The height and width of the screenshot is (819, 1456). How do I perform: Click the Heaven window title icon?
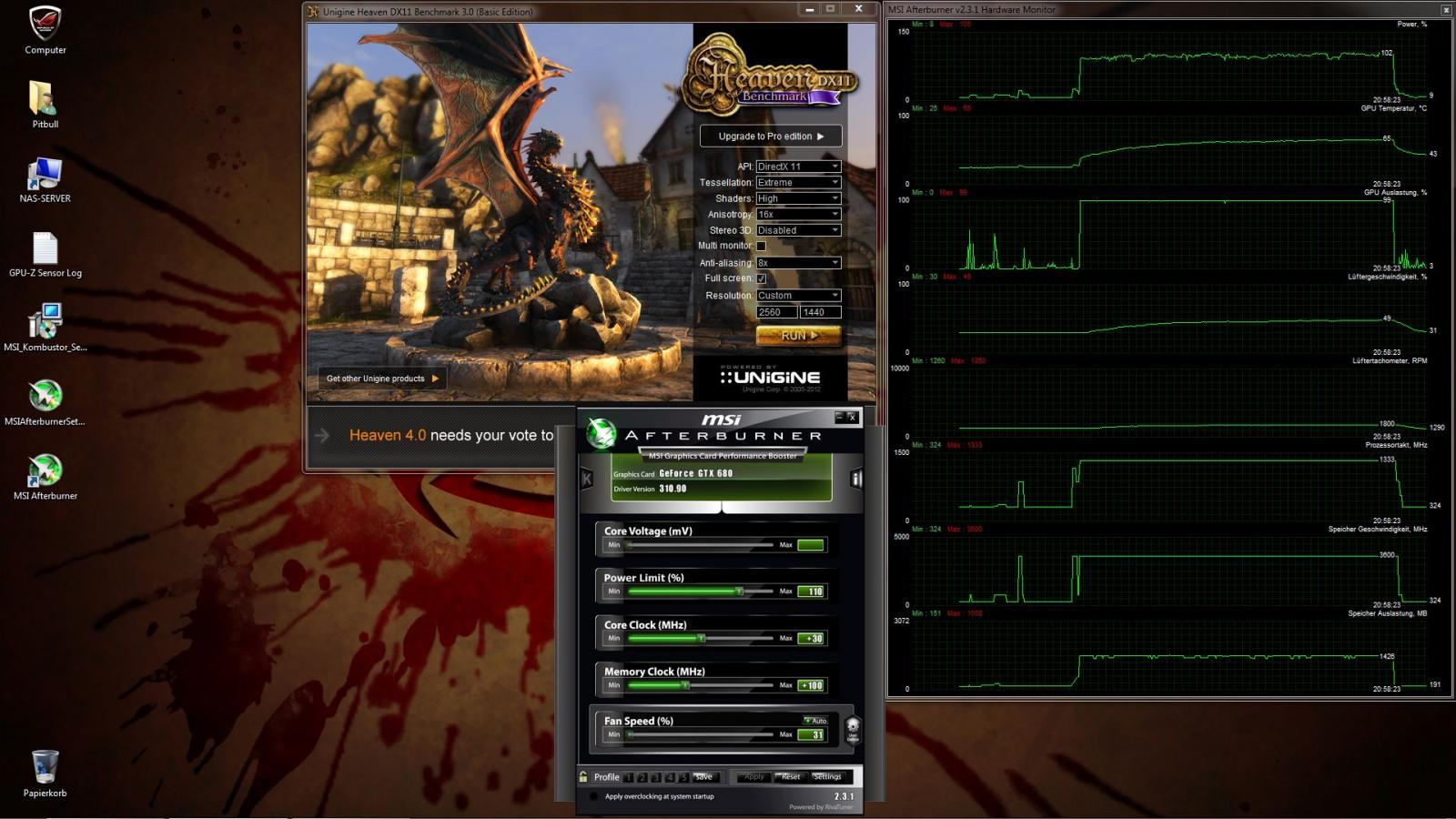tap(313, 11)
